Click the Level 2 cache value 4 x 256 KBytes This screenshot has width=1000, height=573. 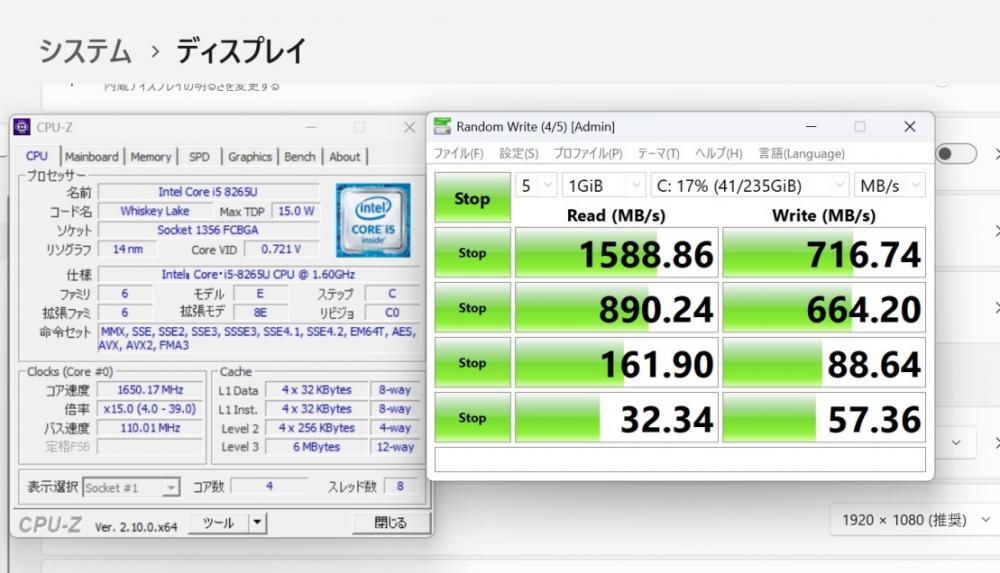(x=316, y=428)
